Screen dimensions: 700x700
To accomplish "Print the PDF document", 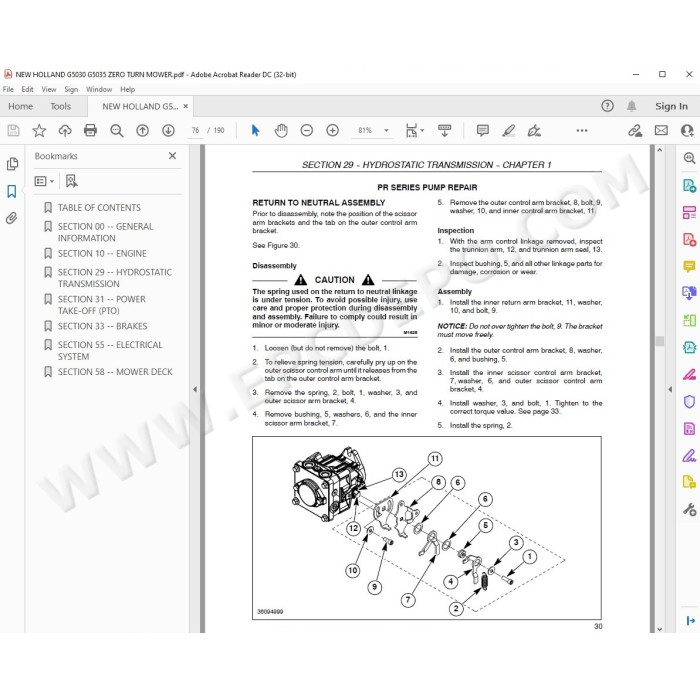I will (x=91, y=130).
